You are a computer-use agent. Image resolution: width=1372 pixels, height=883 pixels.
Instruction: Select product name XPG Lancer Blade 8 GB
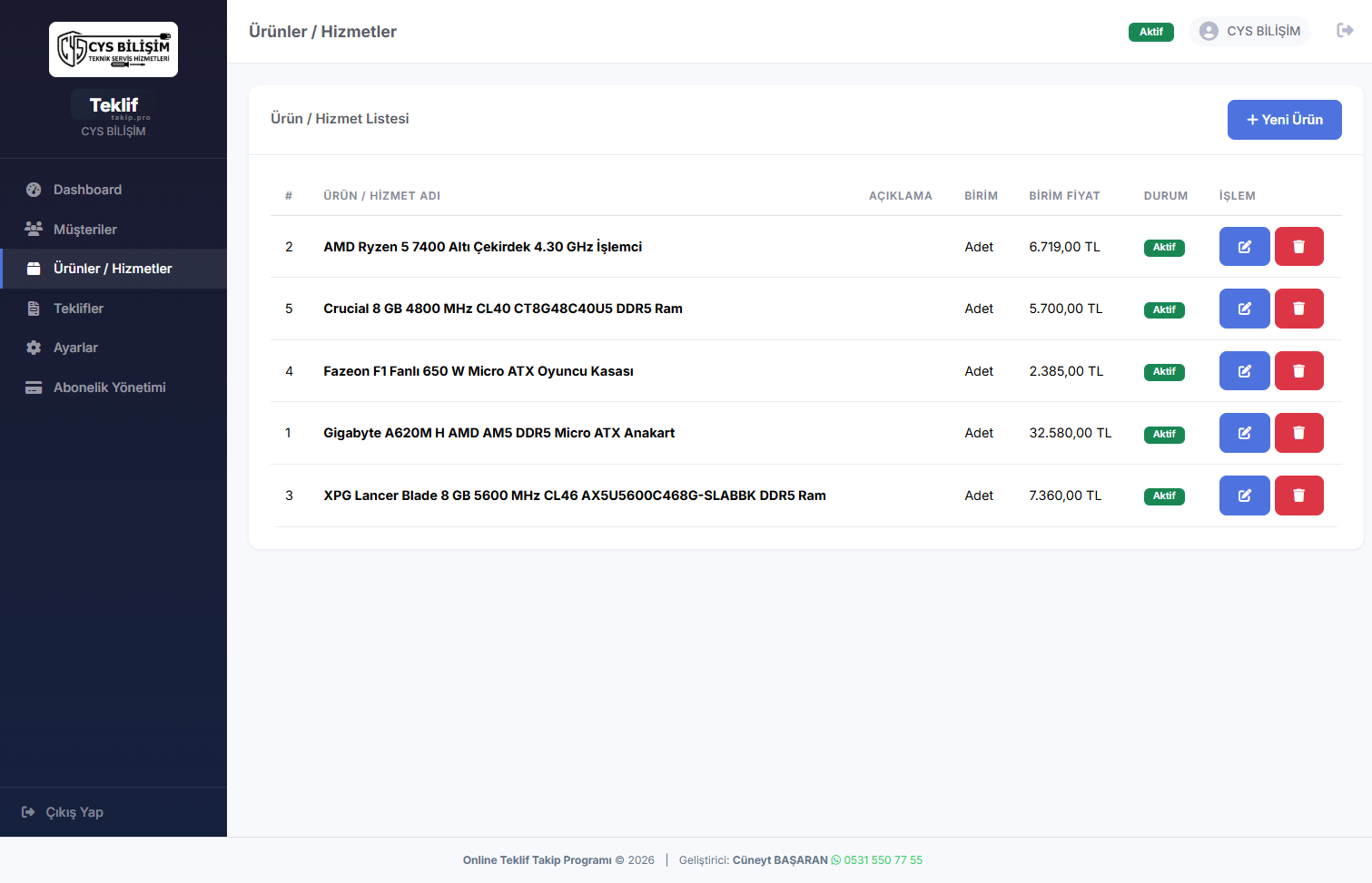point(575,495)
